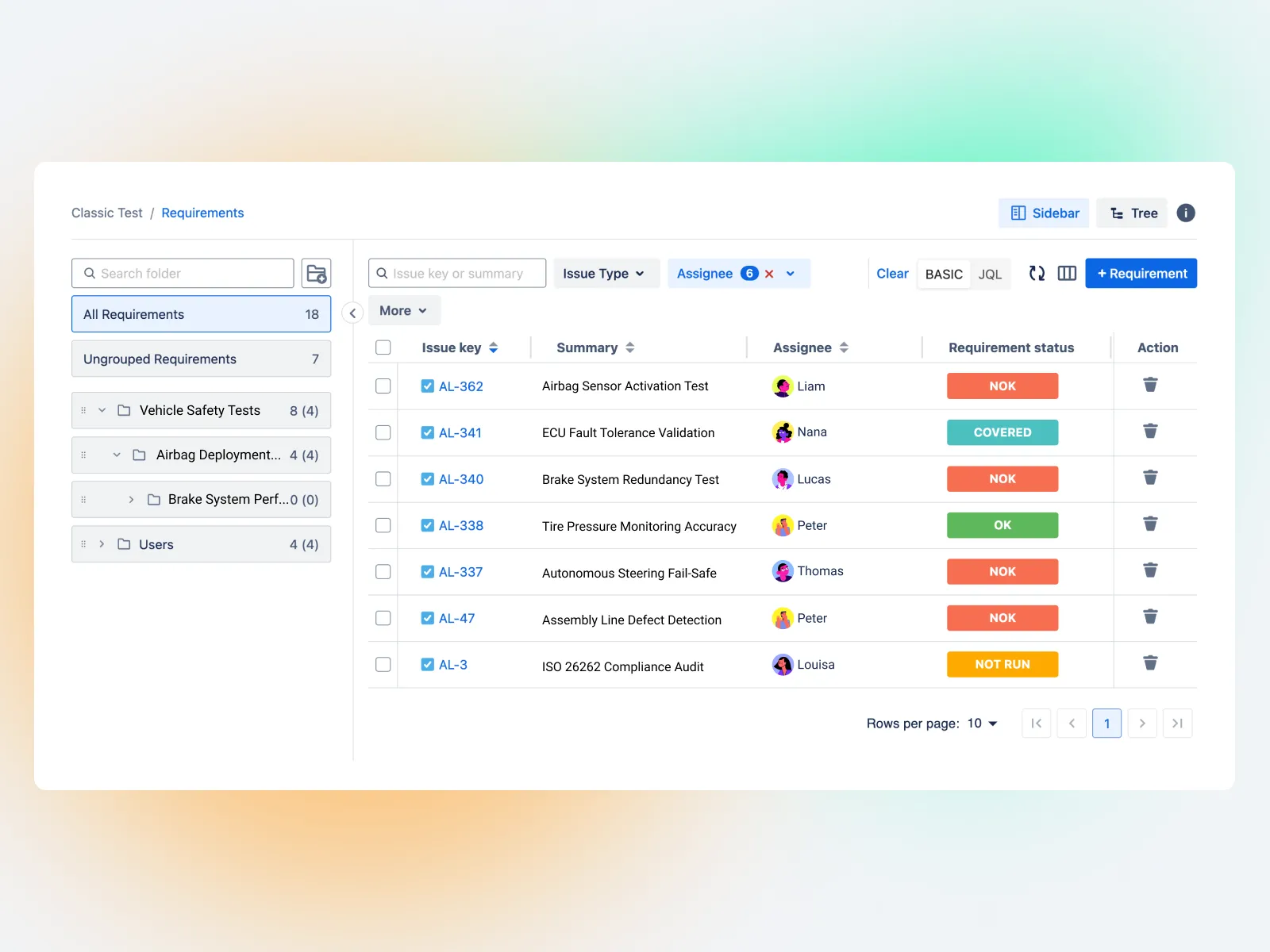Click the Issue key or summary search field

(x=458, y=274)
